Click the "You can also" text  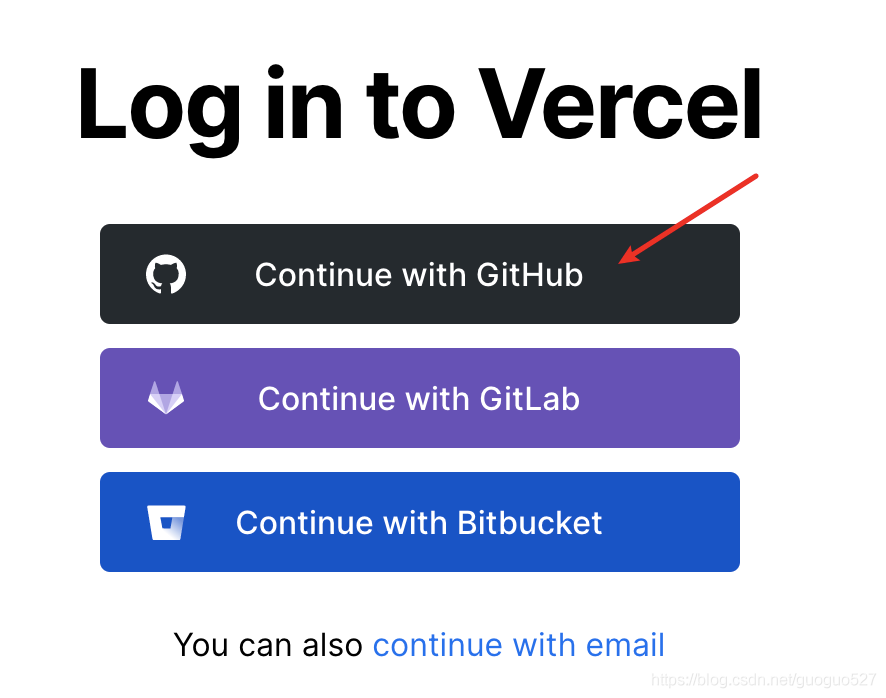tap(268, 645)
